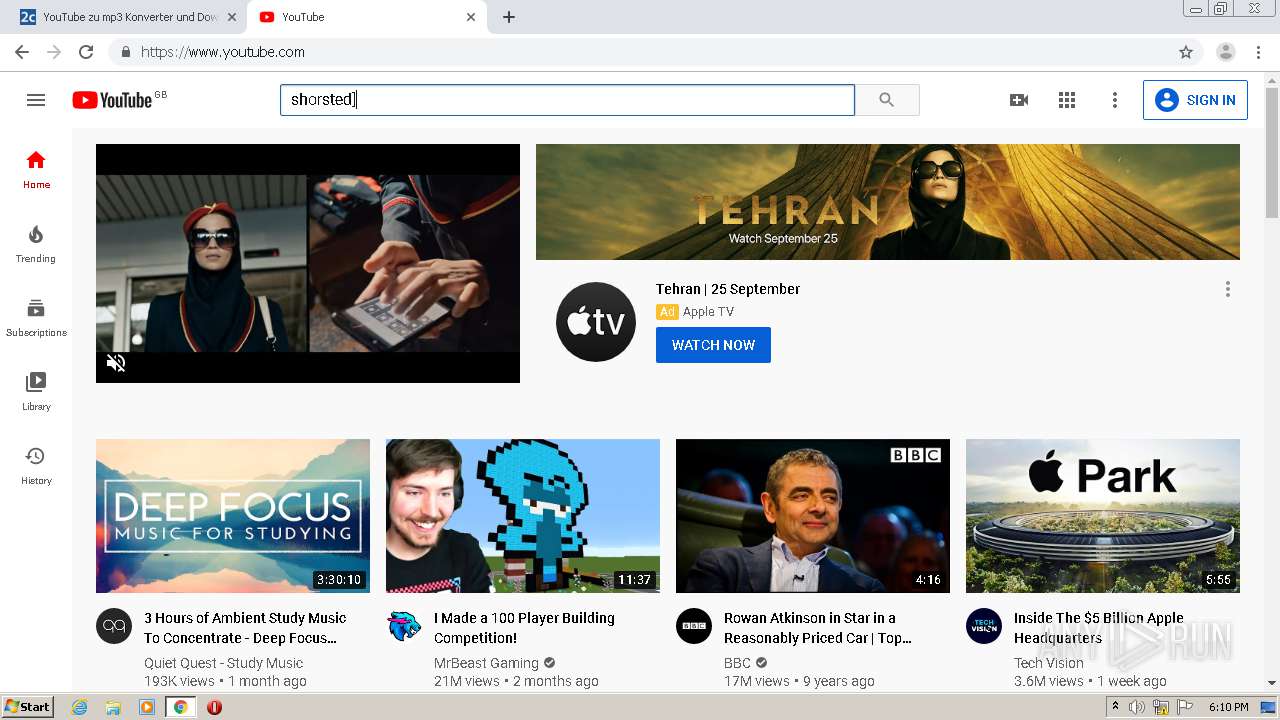Show hidden tray icons arrow
Viewport: 1280px width, 720px height.
(x=1115, y=707)
